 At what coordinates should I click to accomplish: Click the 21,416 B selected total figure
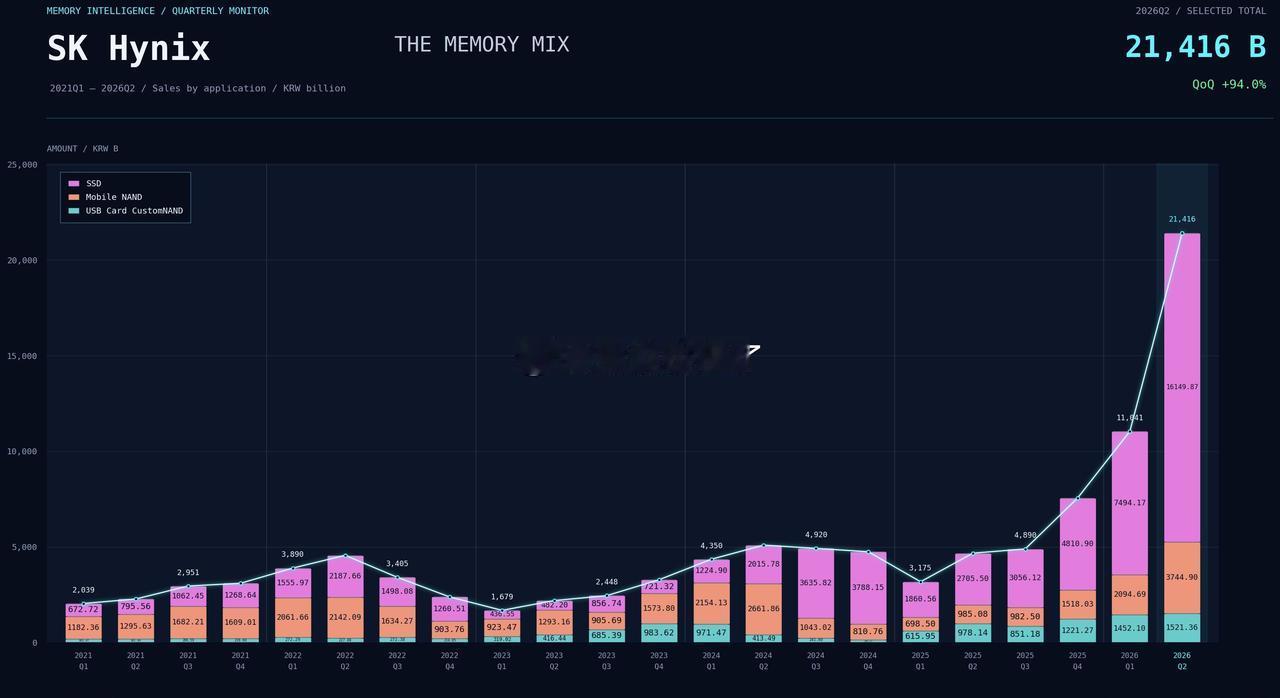click(x=1195, y=47)
